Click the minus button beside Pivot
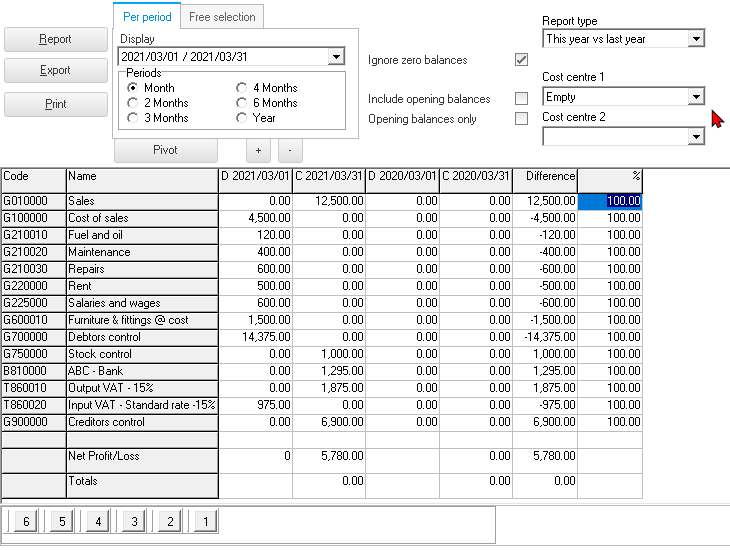The height and width of the screenshot is (550, 730). coord(290,149)
